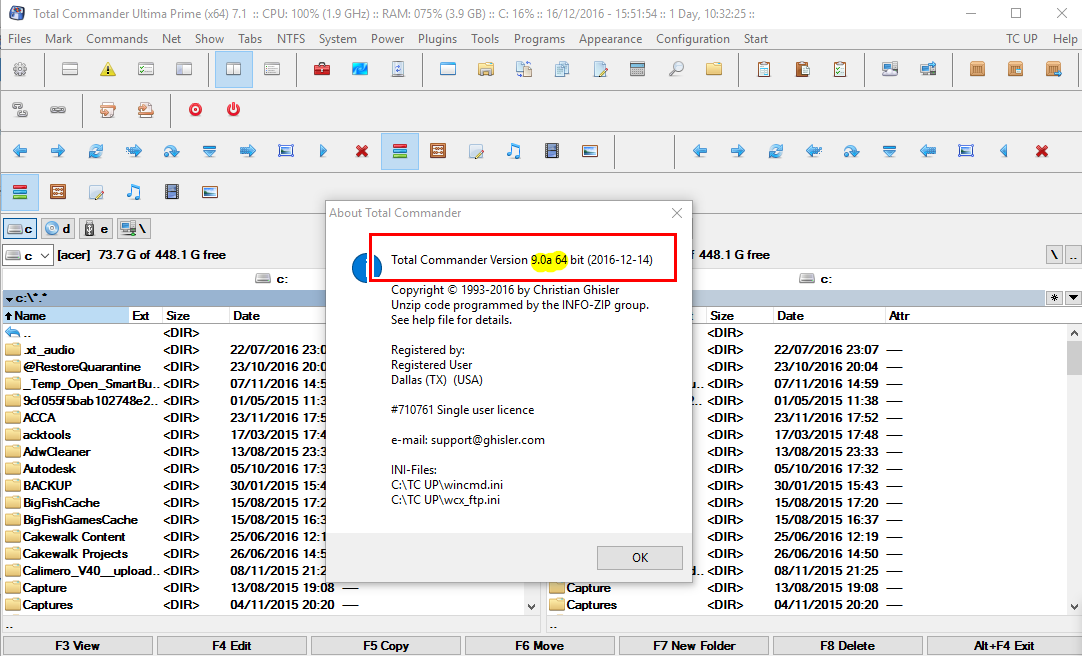Click the red circular target icon
The width and height of the screenshot is (1082, 656).
(196, 109)
